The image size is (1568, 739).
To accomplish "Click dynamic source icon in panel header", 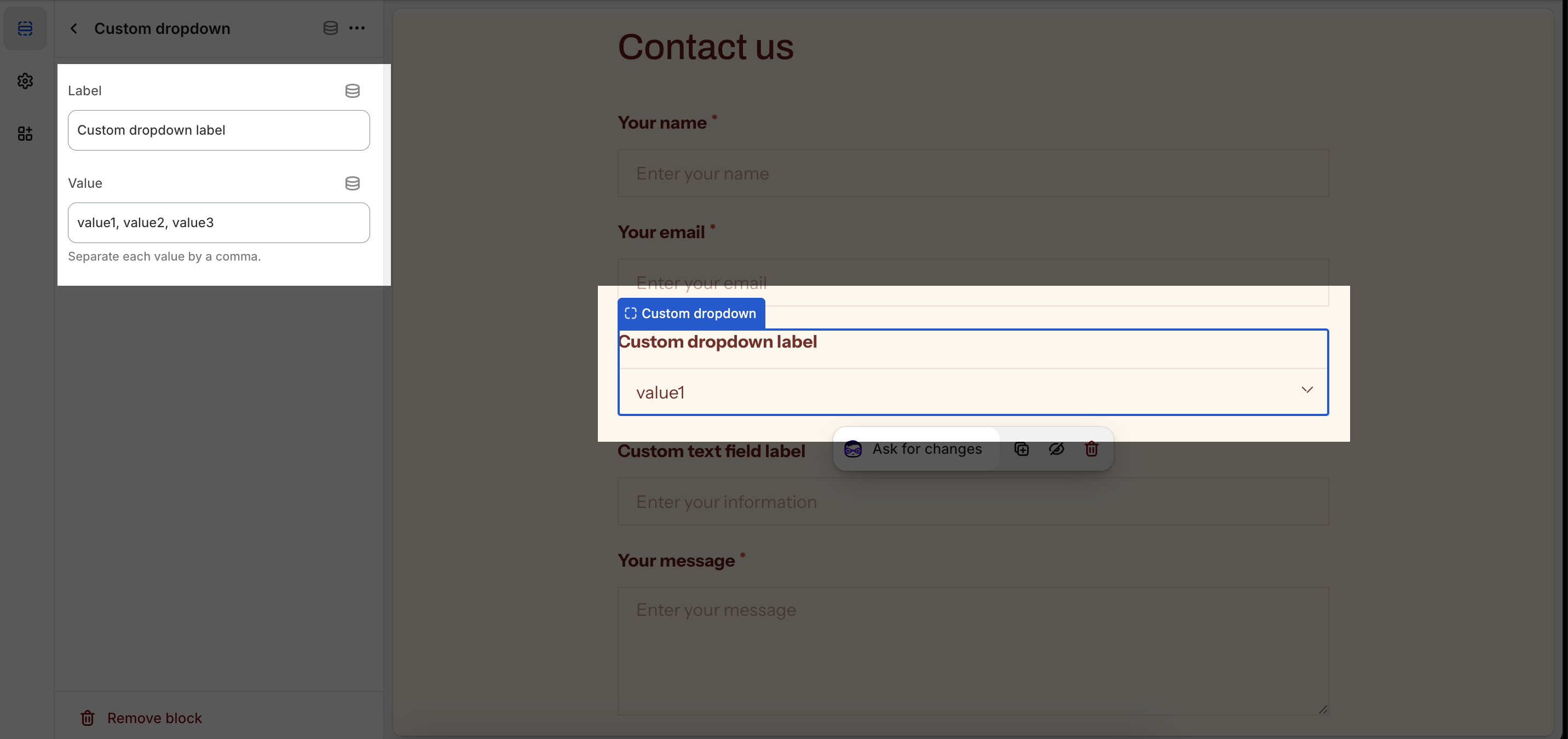I will 330,28.
